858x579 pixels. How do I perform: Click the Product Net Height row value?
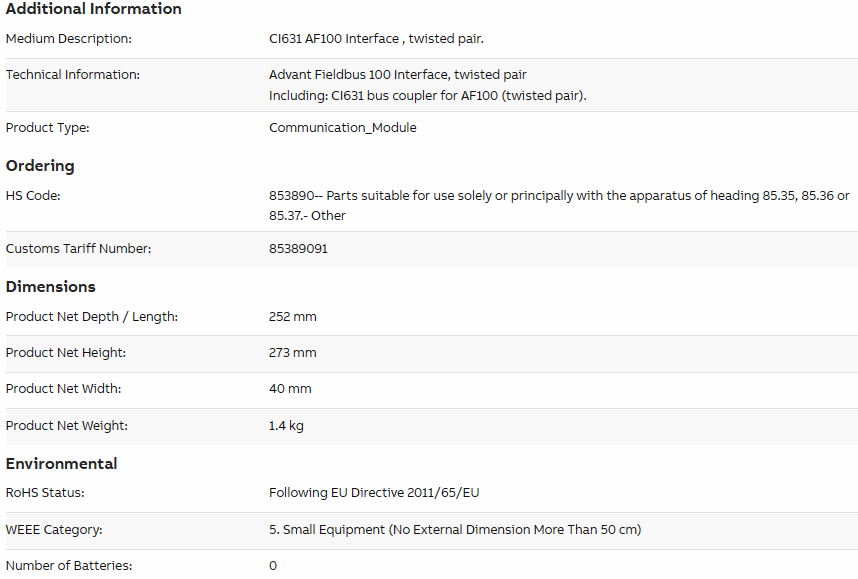(292, 353)
